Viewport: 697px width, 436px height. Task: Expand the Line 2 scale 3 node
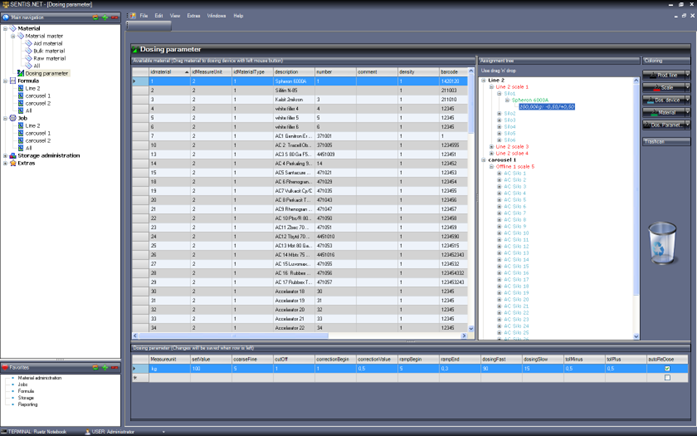coord(491,147)
